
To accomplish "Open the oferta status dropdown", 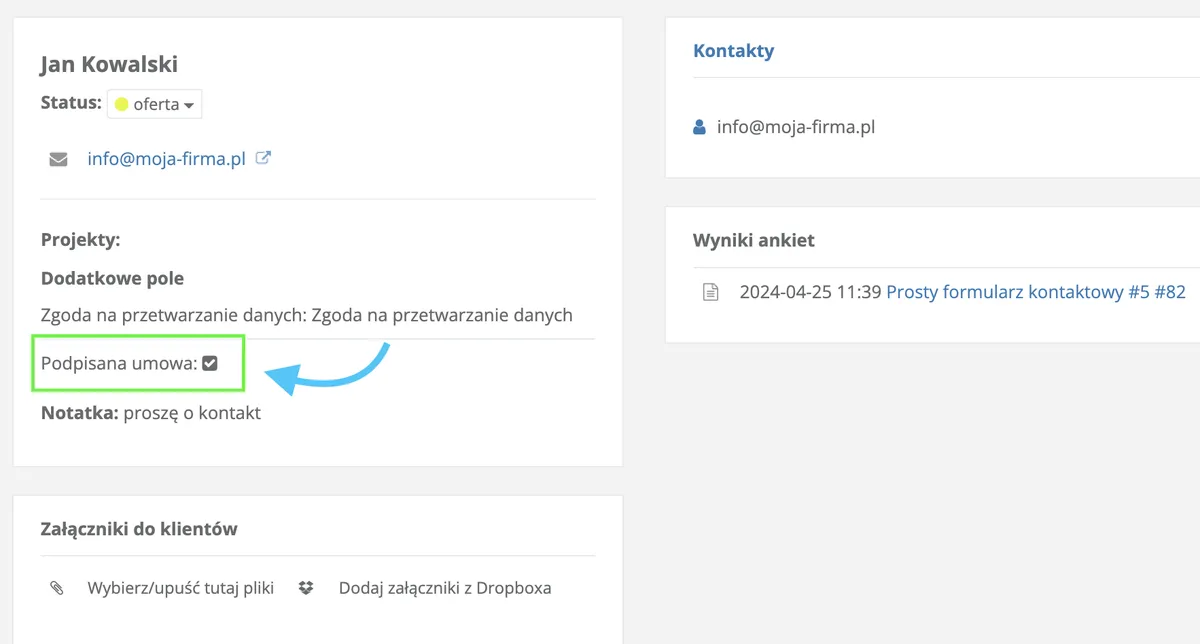I will pos(155,104).
